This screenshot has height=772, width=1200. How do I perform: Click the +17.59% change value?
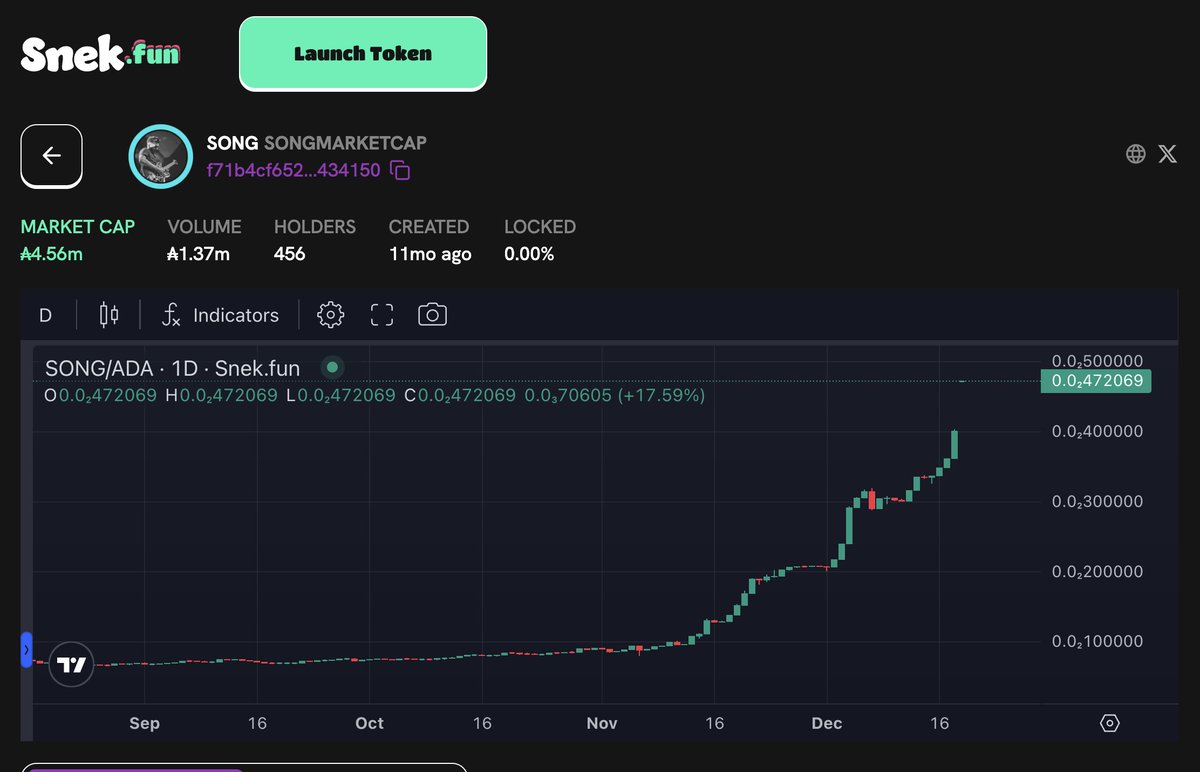662,395
